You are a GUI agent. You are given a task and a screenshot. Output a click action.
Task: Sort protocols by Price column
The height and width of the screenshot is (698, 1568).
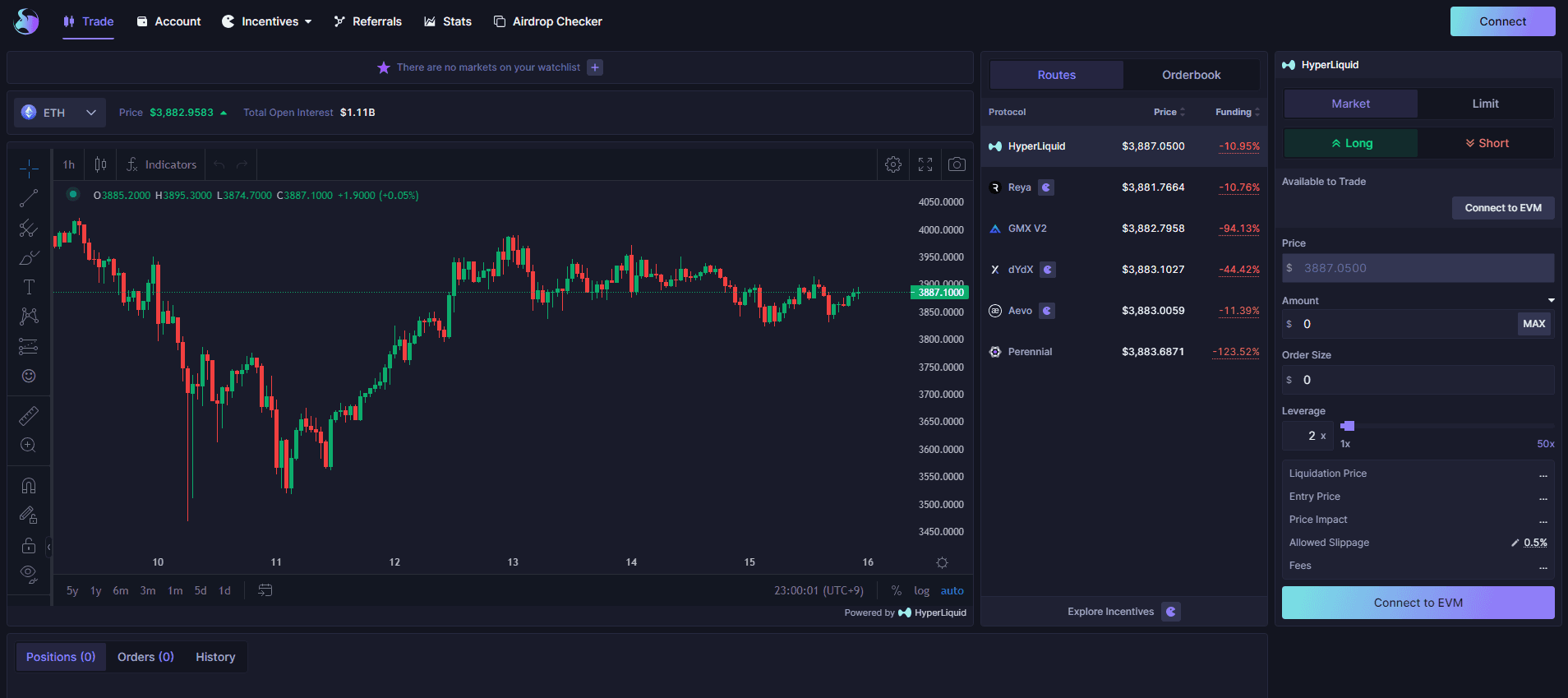pos(1169,112)
